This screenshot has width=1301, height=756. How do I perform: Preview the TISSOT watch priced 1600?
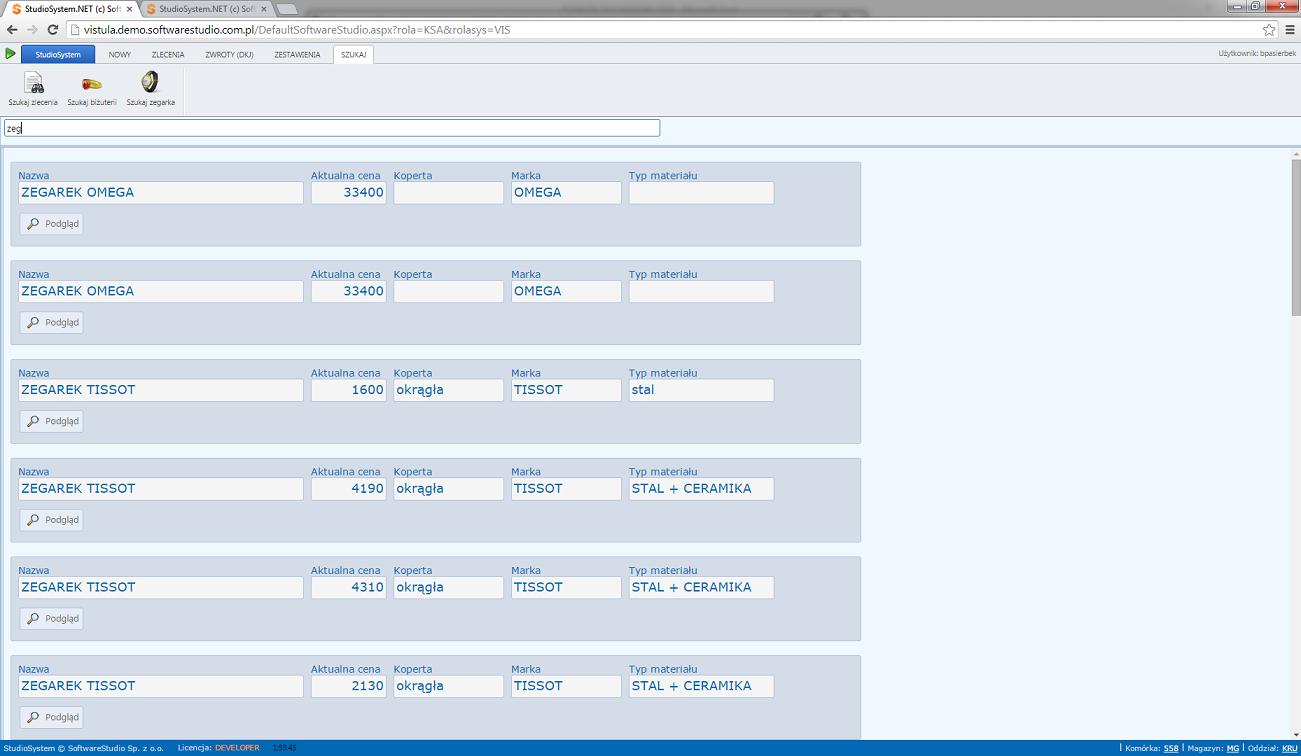tap(51, 421)
